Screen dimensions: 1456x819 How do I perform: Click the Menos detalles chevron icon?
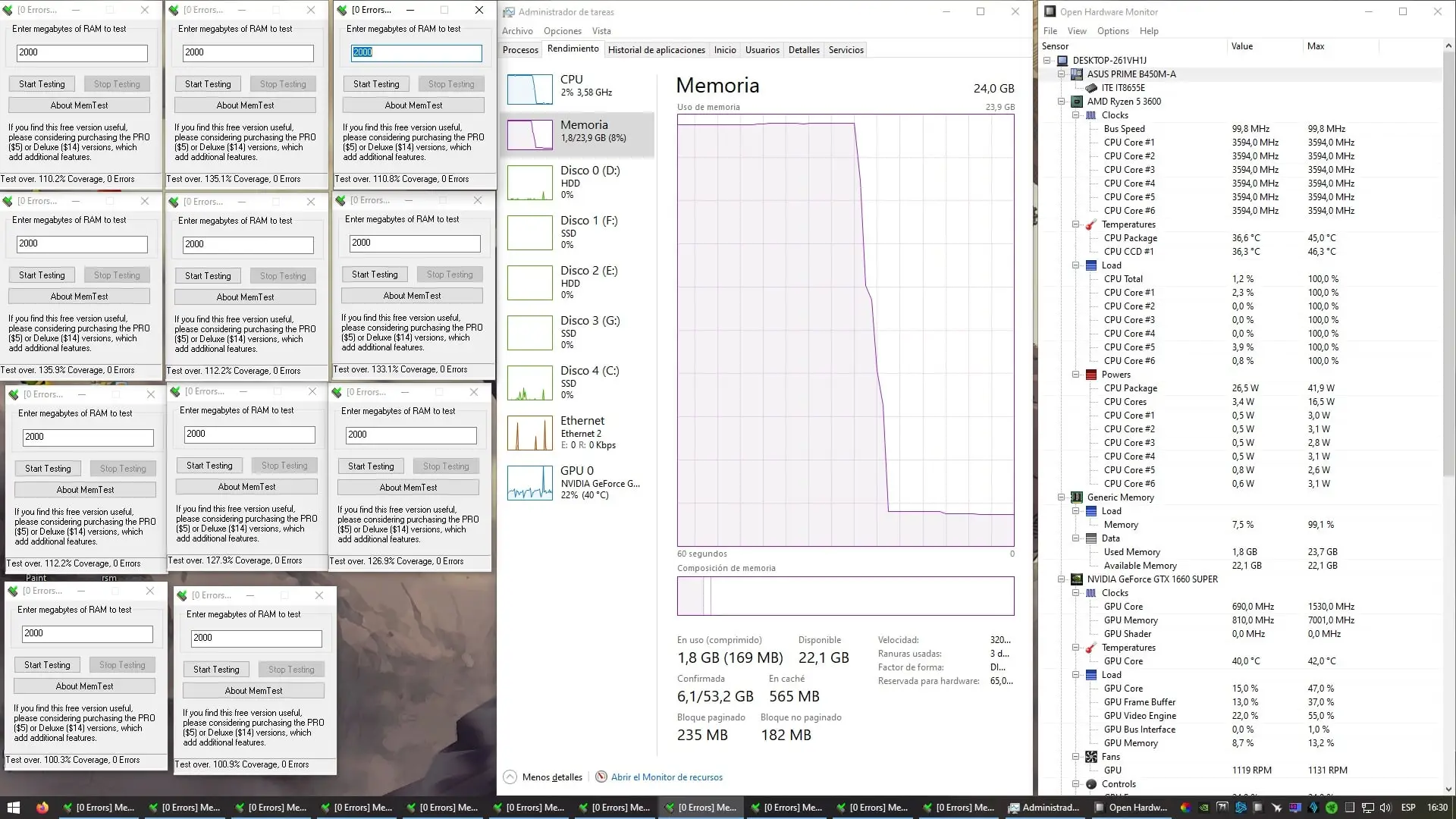[x=510, y=777]
